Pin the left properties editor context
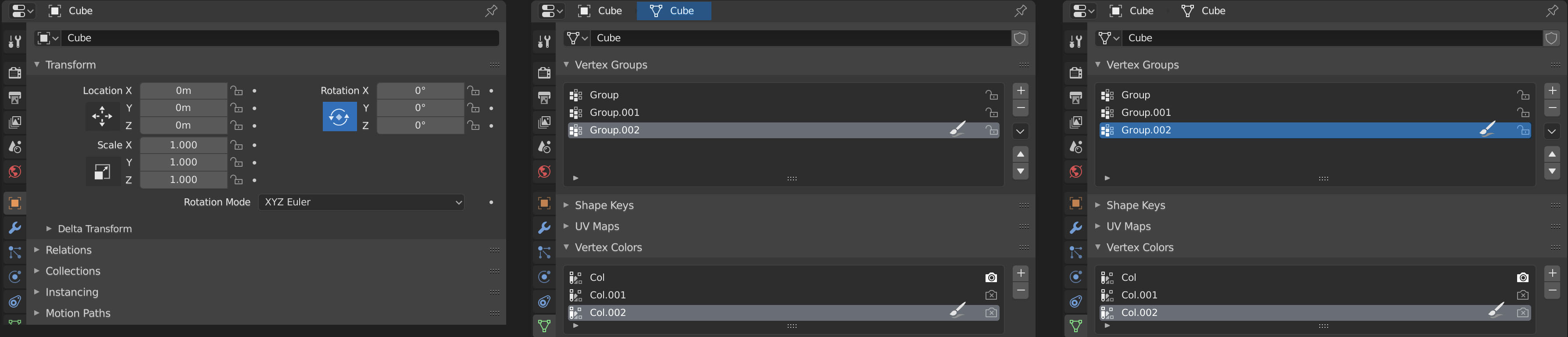1568x337 pixels. [x=491, y=11]
